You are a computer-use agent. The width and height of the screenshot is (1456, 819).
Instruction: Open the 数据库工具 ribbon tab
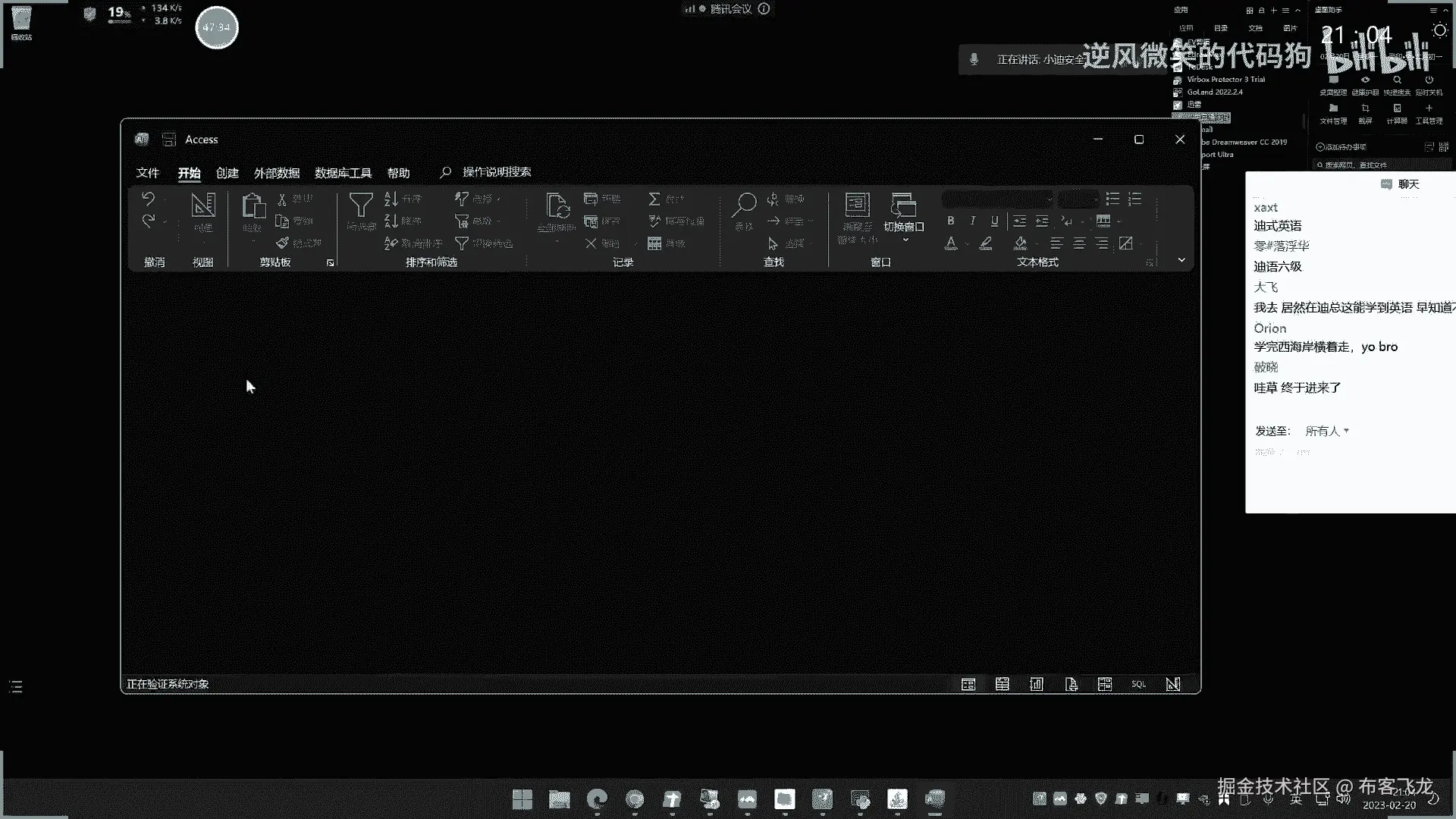point(343,173)
